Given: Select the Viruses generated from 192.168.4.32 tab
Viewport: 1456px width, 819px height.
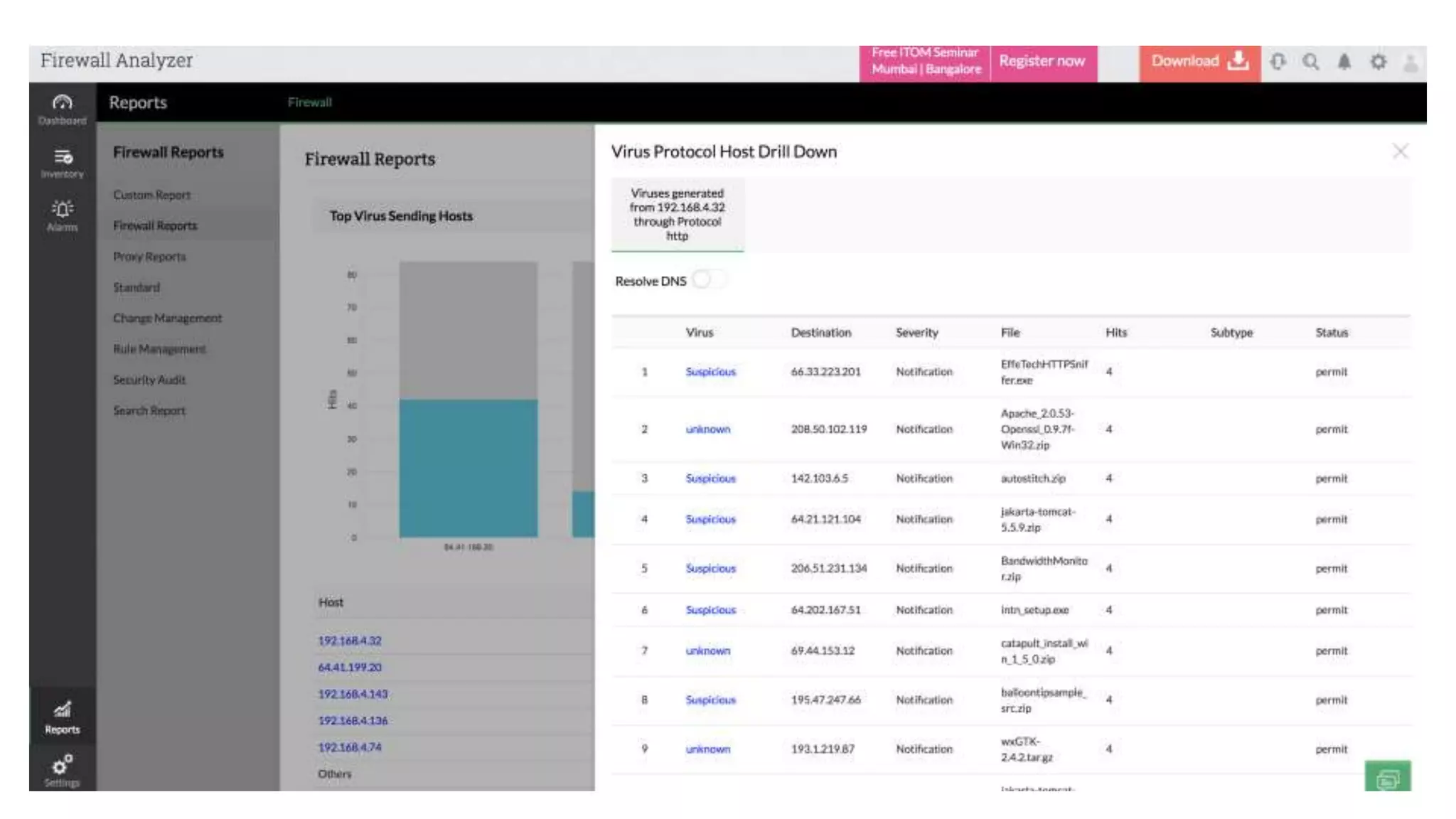Looking at the screenshot, I should (677, 214).
